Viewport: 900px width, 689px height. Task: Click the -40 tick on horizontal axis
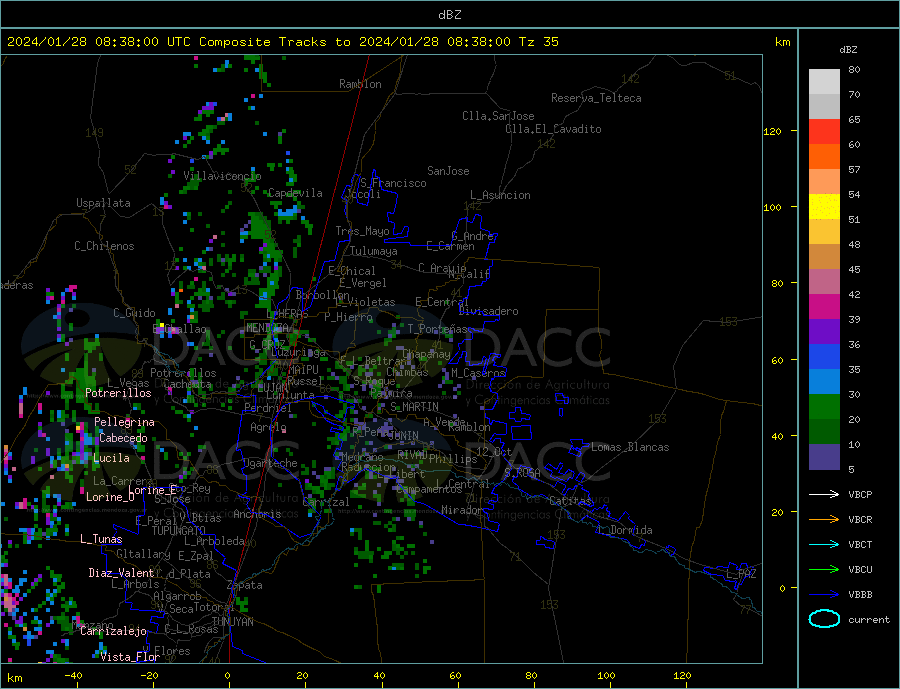pos(73,675)
